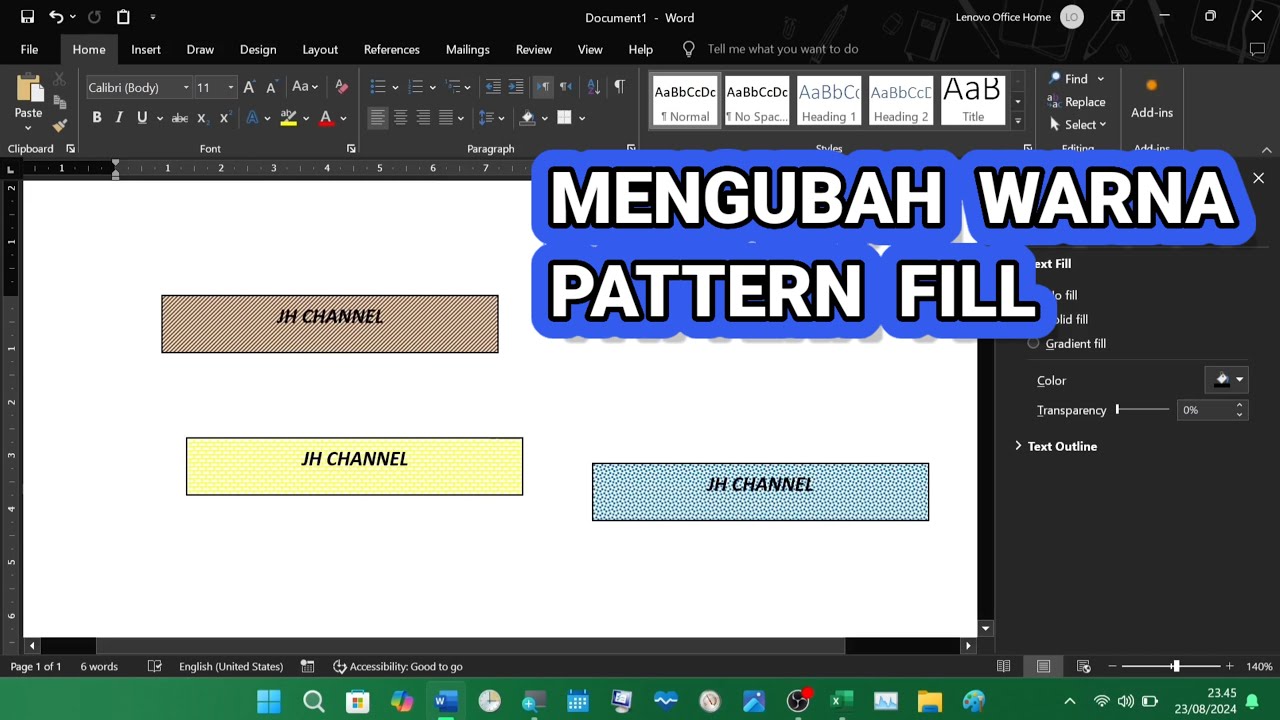Image resolution: width=1280 pixels, height=720 pixels.
Task: Click the Windows Start button
Action: click(269, 701)
